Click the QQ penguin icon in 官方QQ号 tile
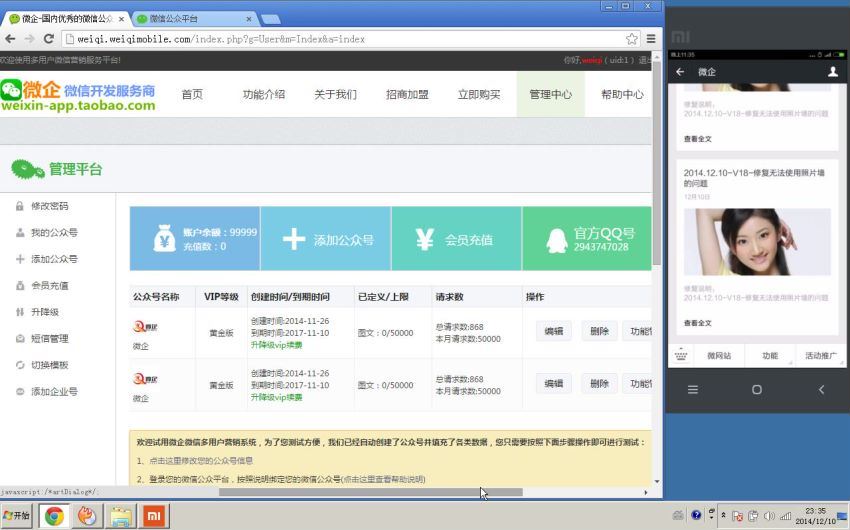This screenshot has width=850, height=530. click(x=556, y=240)
